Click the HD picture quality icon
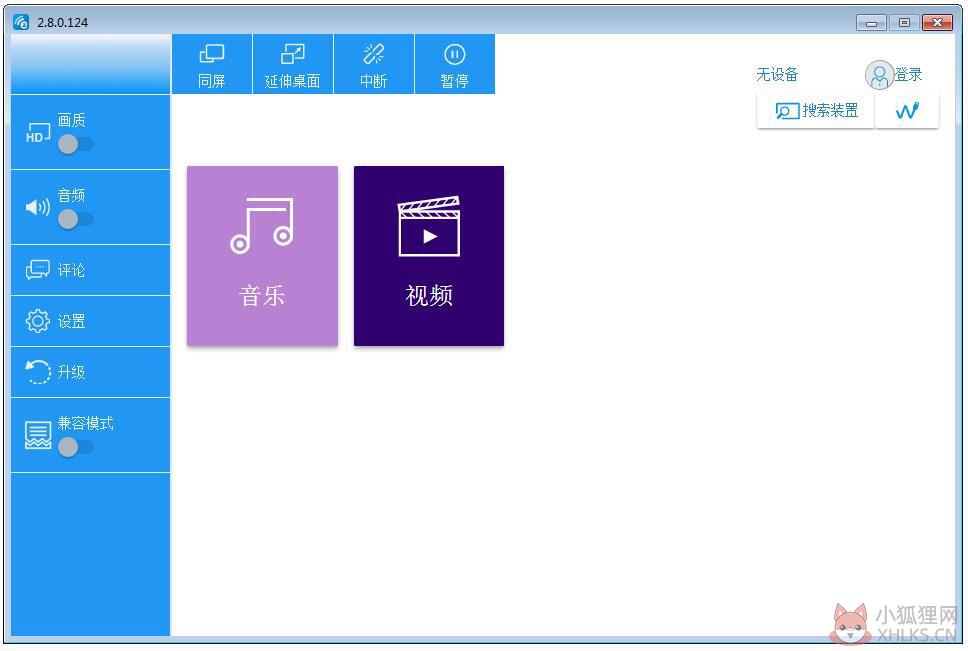The image size is (968, 651). [38, 133]
